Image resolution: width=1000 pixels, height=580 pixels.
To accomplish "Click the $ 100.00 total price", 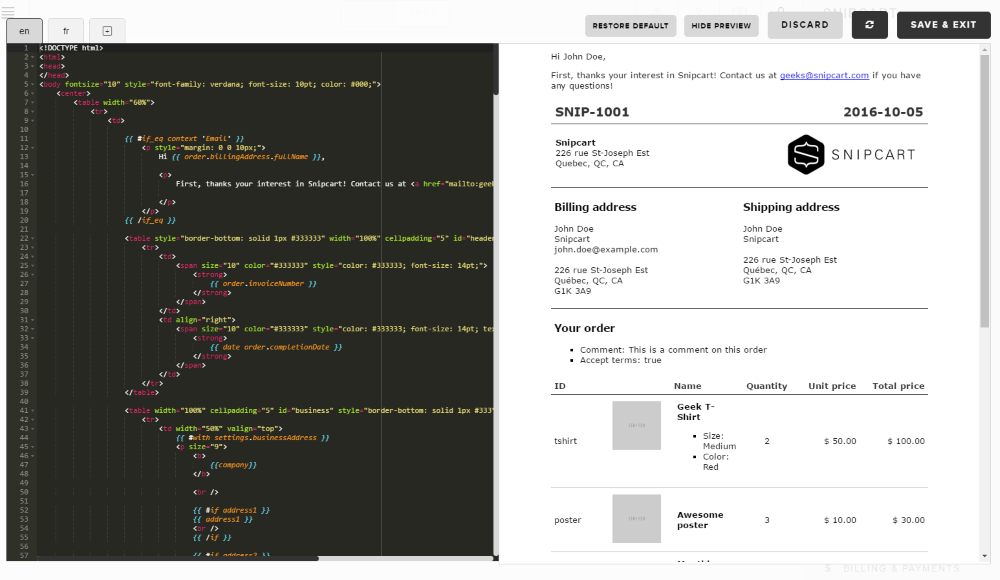I will (906, 441).
